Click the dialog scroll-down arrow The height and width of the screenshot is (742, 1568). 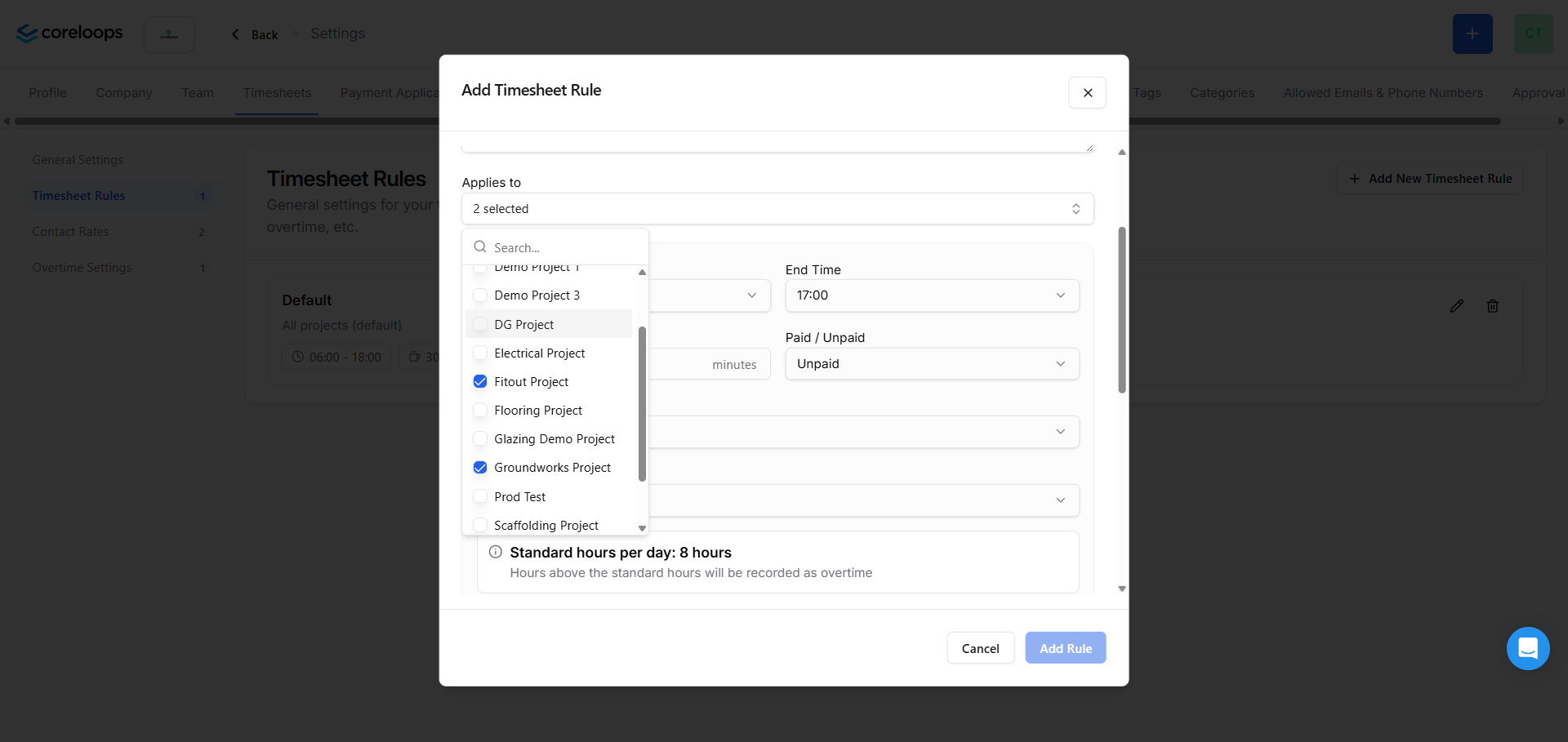point(1122,589)
